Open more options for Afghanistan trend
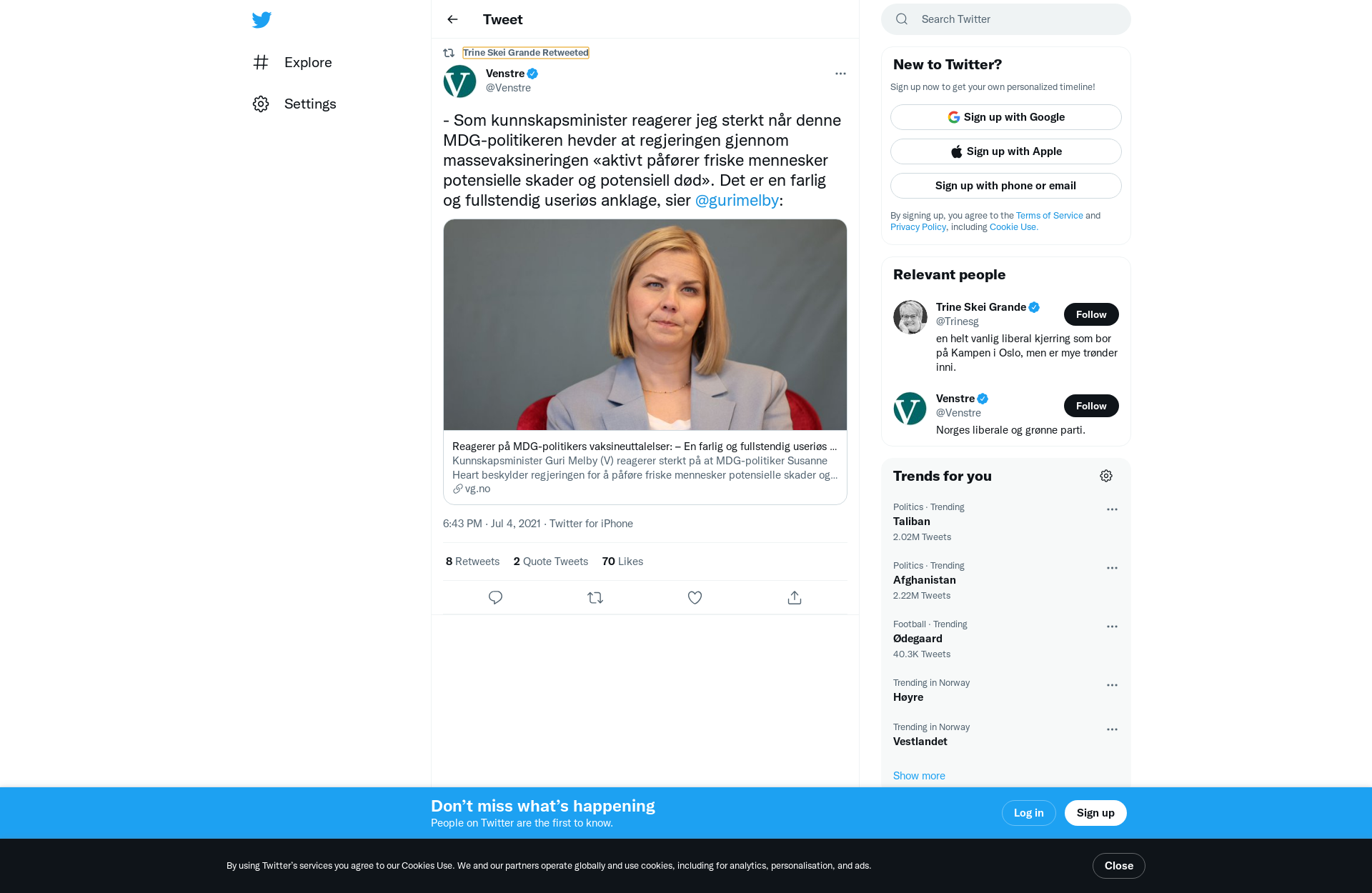Viewport: 1372px width, 893px height. pos(1112,568)
